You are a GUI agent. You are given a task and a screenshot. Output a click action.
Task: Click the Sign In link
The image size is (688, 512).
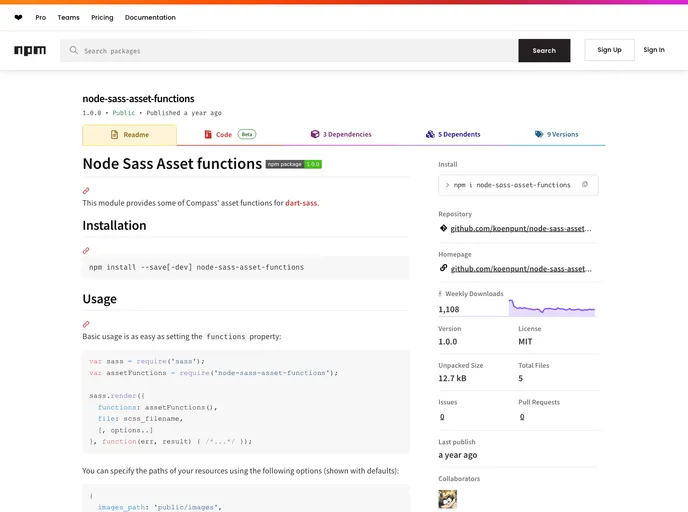[654, 50]
